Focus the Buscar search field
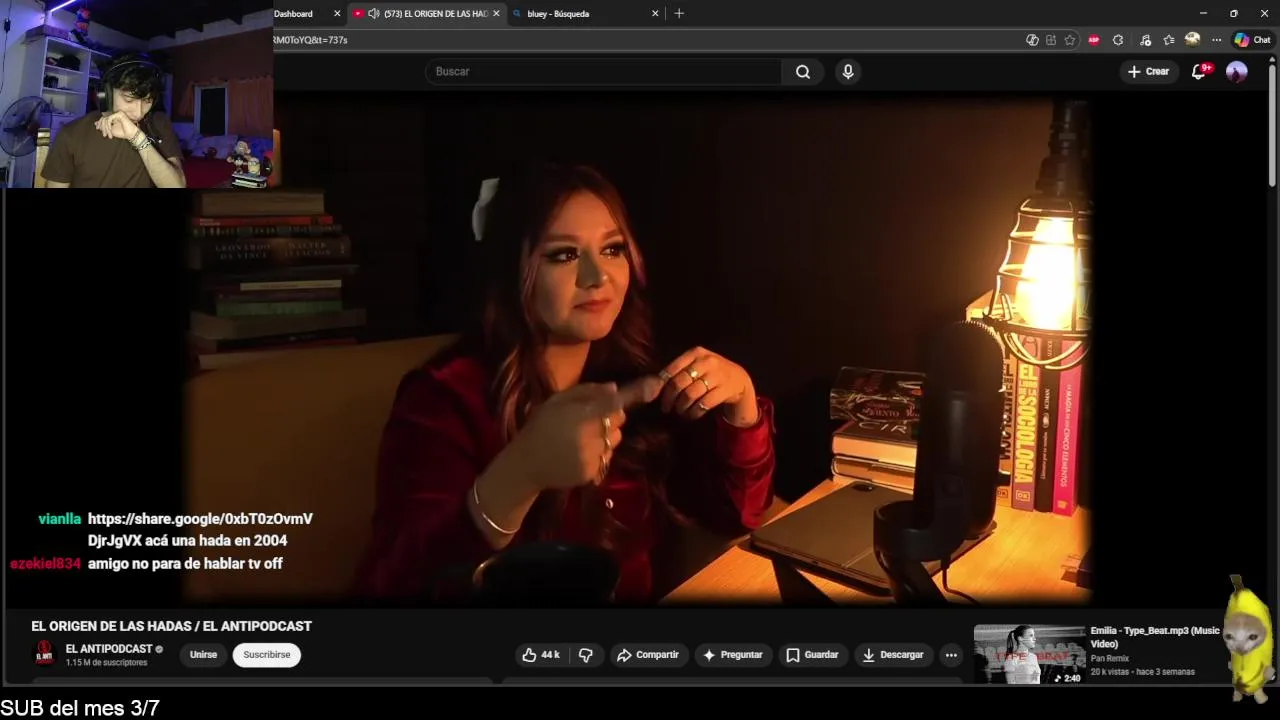The width and height of the screenshot is (1280, 720). coord(603,72)
